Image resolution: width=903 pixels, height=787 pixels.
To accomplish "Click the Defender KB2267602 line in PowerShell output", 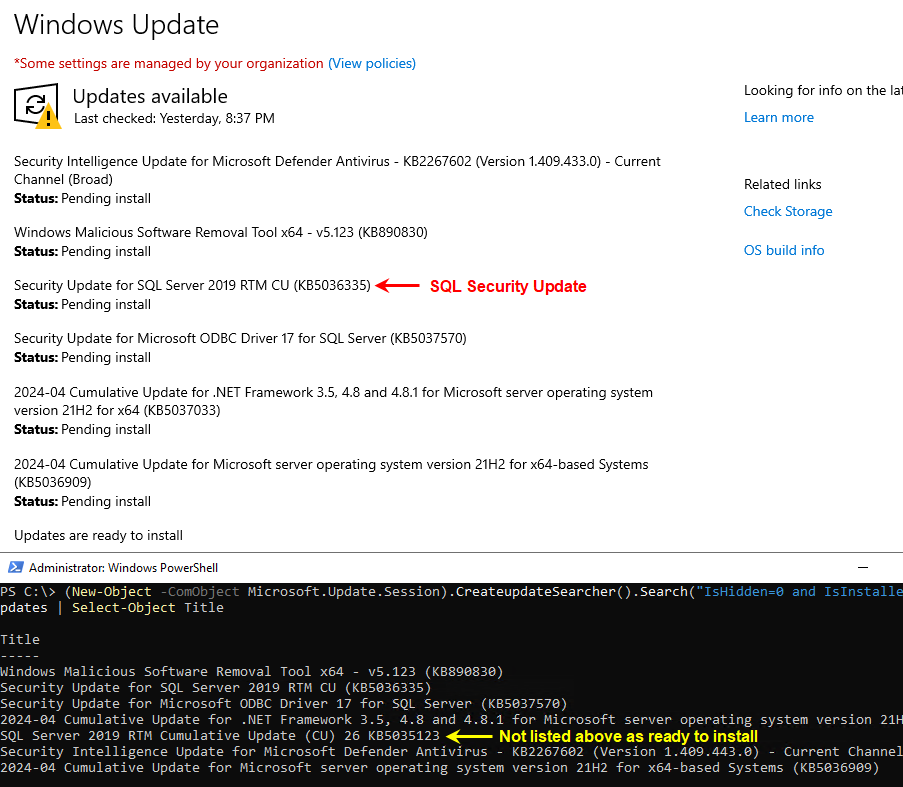I will (452, 752).
